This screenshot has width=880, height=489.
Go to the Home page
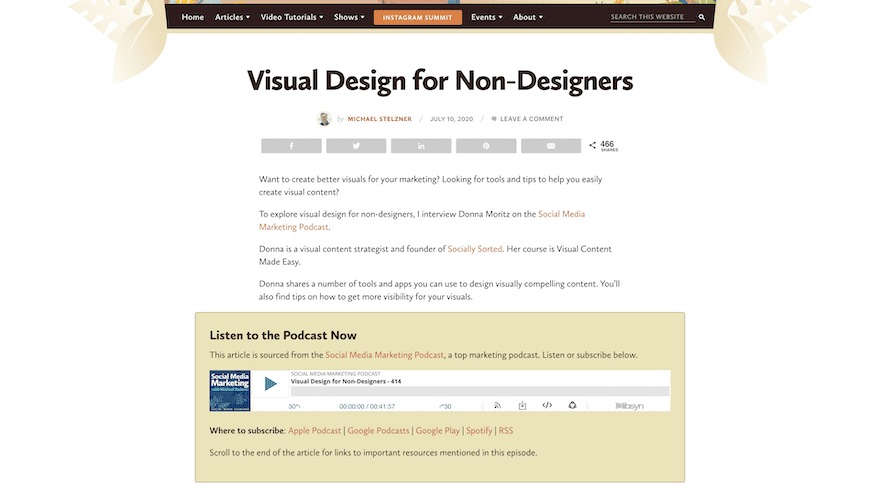[193, 17]
